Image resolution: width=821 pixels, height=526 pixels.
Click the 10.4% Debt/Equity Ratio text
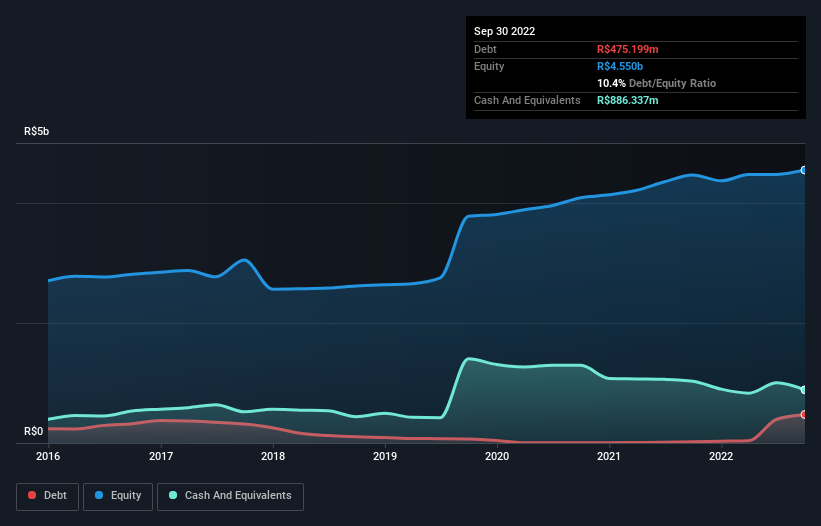657,83
